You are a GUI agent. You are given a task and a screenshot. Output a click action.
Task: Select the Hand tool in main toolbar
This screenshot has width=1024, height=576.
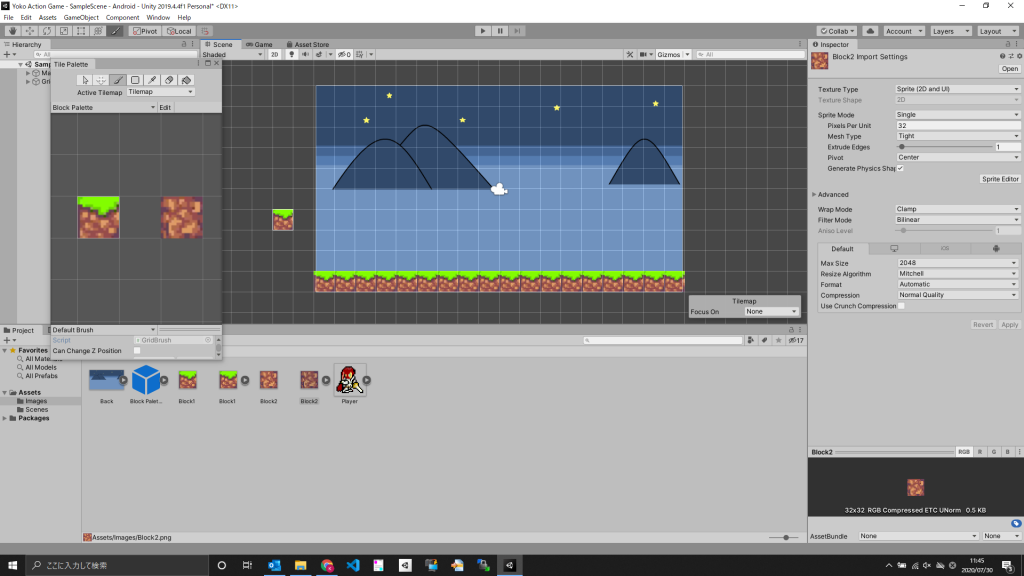12,31
